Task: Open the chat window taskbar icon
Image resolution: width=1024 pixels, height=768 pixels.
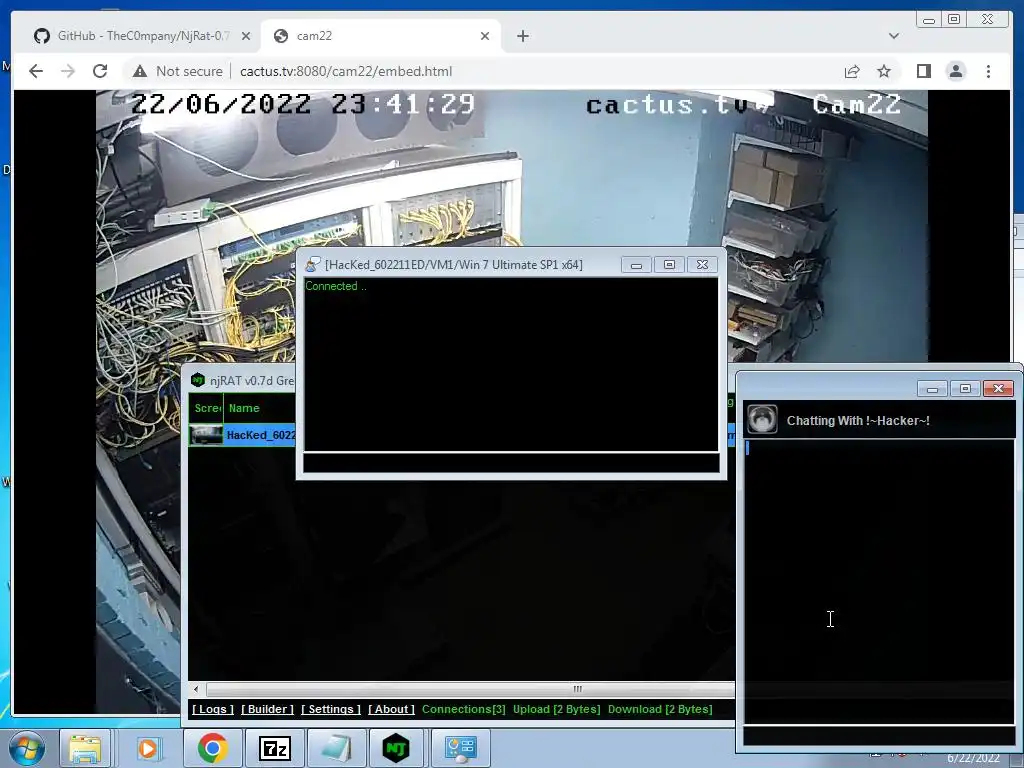Action: [460, 748]
